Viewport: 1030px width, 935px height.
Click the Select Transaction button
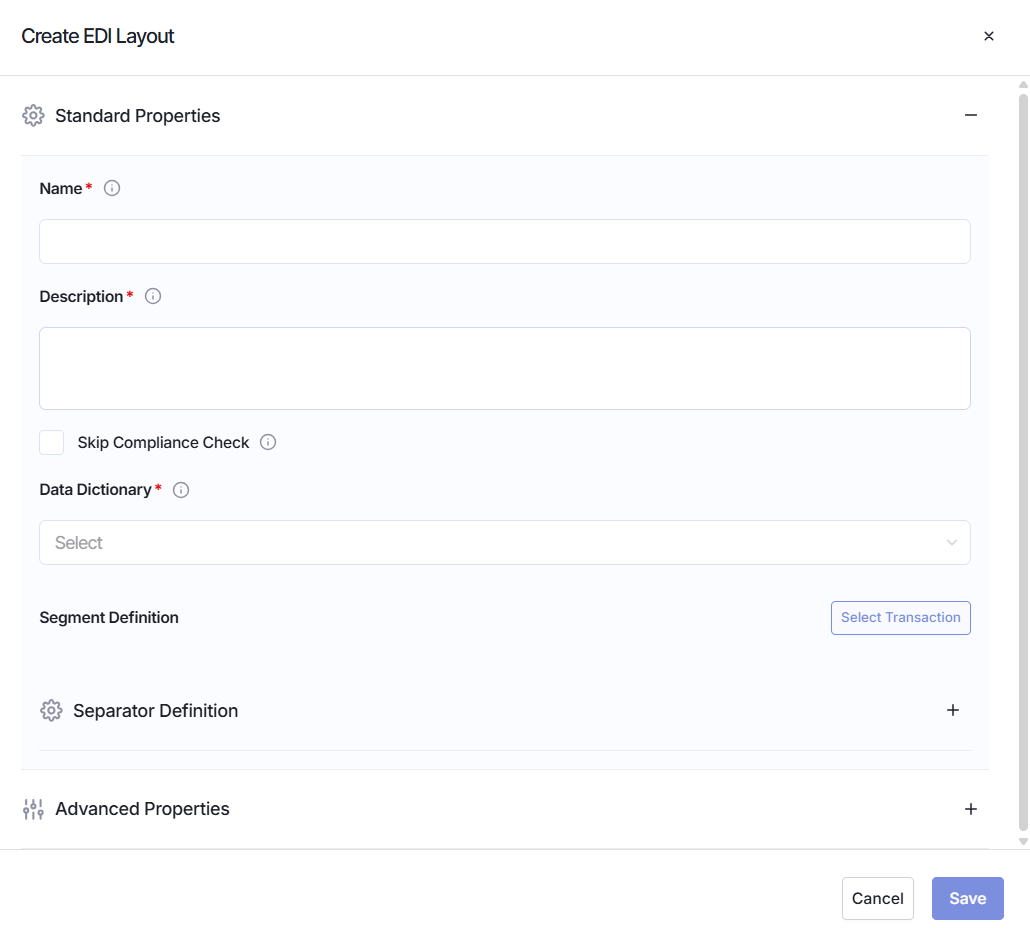900,618
